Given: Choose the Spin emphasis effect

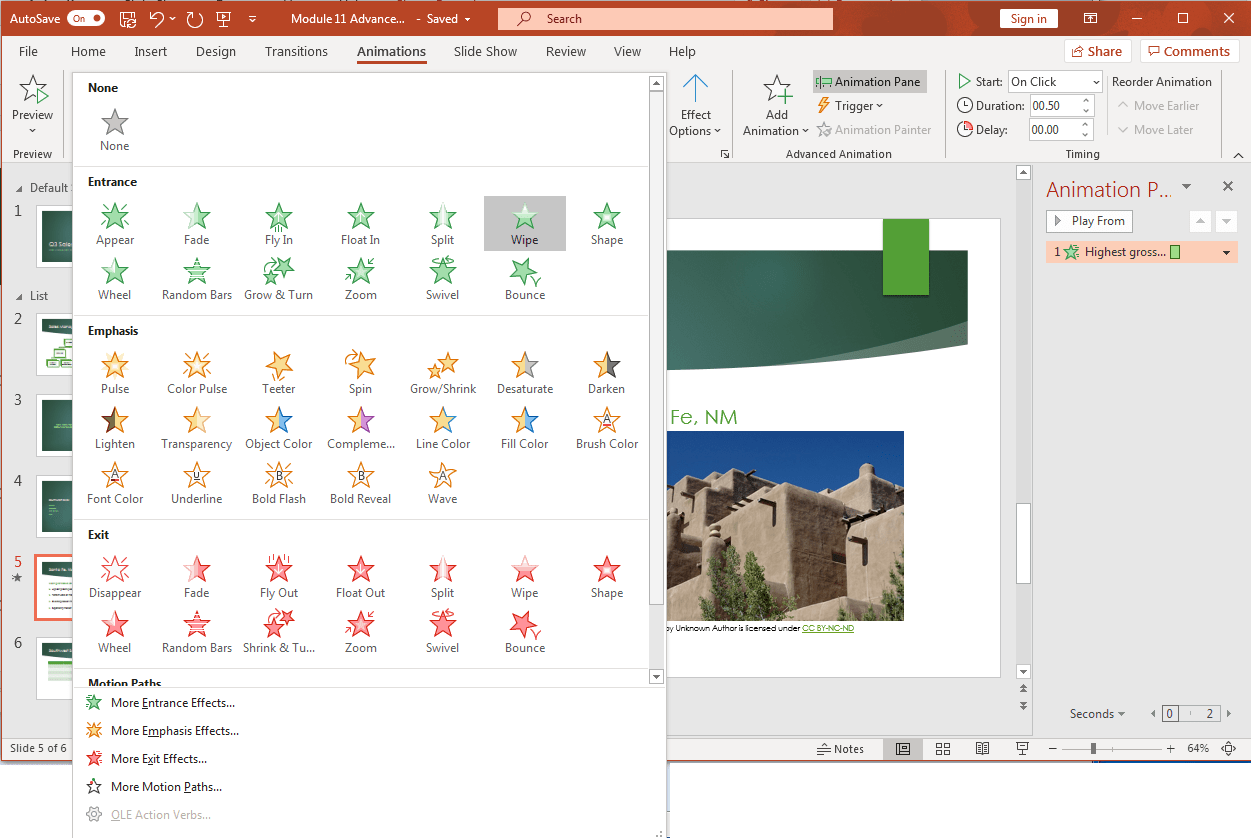Looking at the screenshot, I should tap(361, 373).
